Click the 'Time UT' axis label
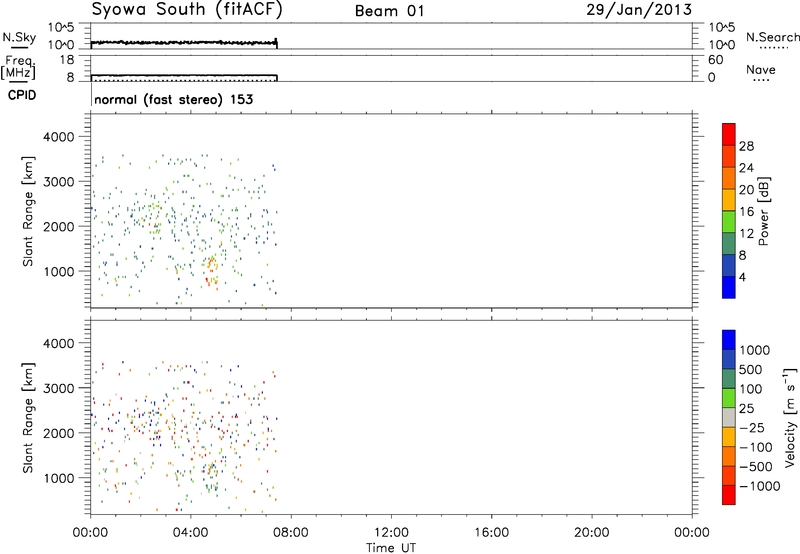The image size is (800, 554). [391, 548]
